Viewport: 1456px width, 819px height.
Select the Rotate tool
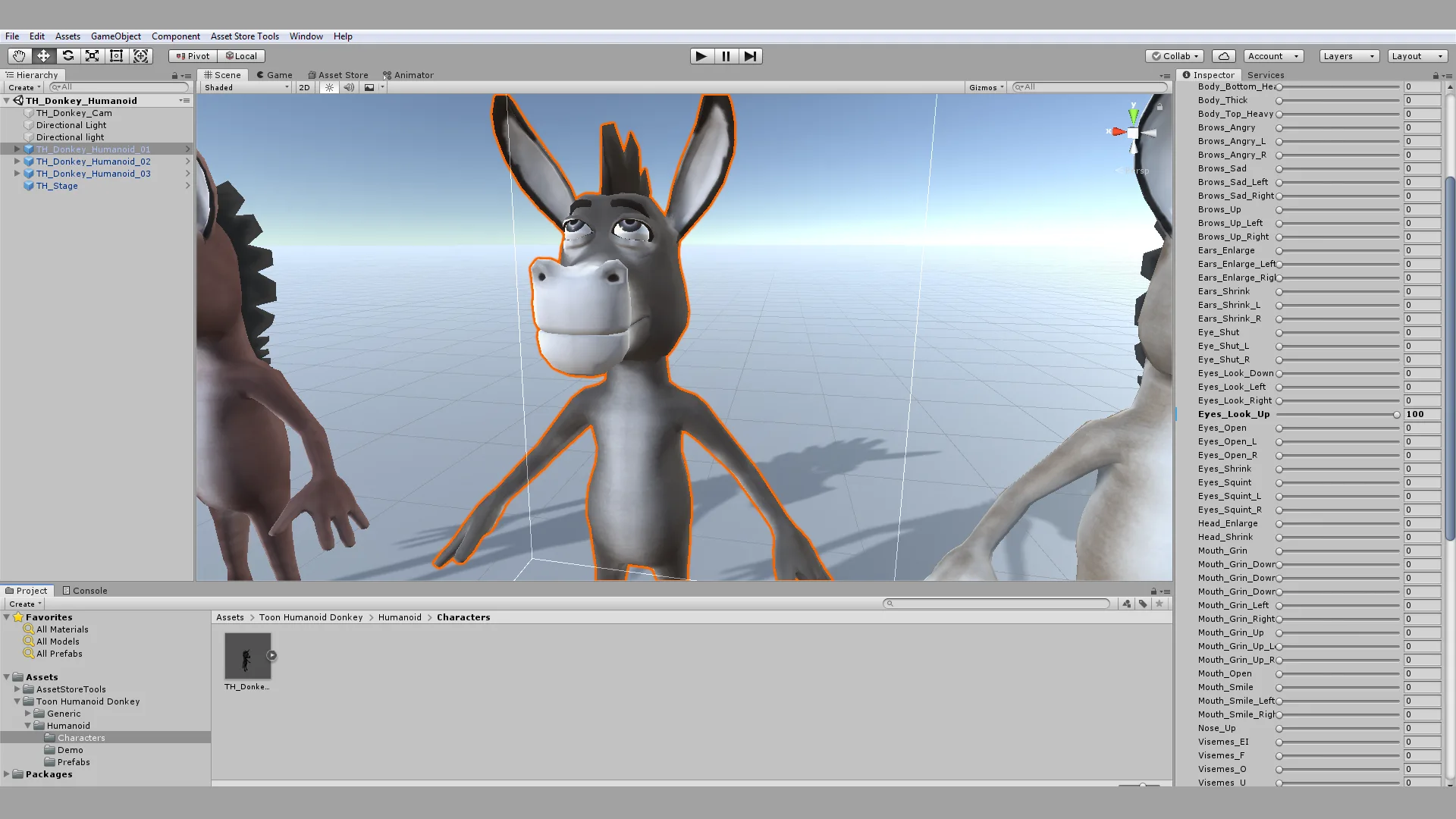click(67, 55)
